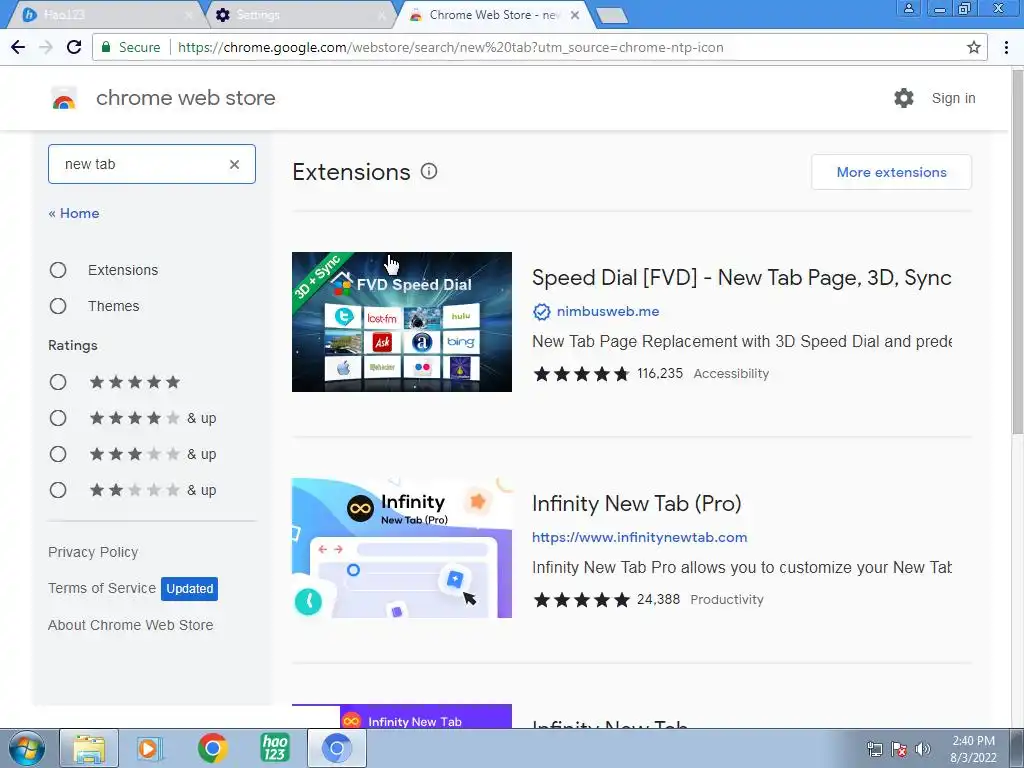Select the active Chromium taskbar window
The height and width of the screenshot is (768, 1024).
click(x=336, y=748)
